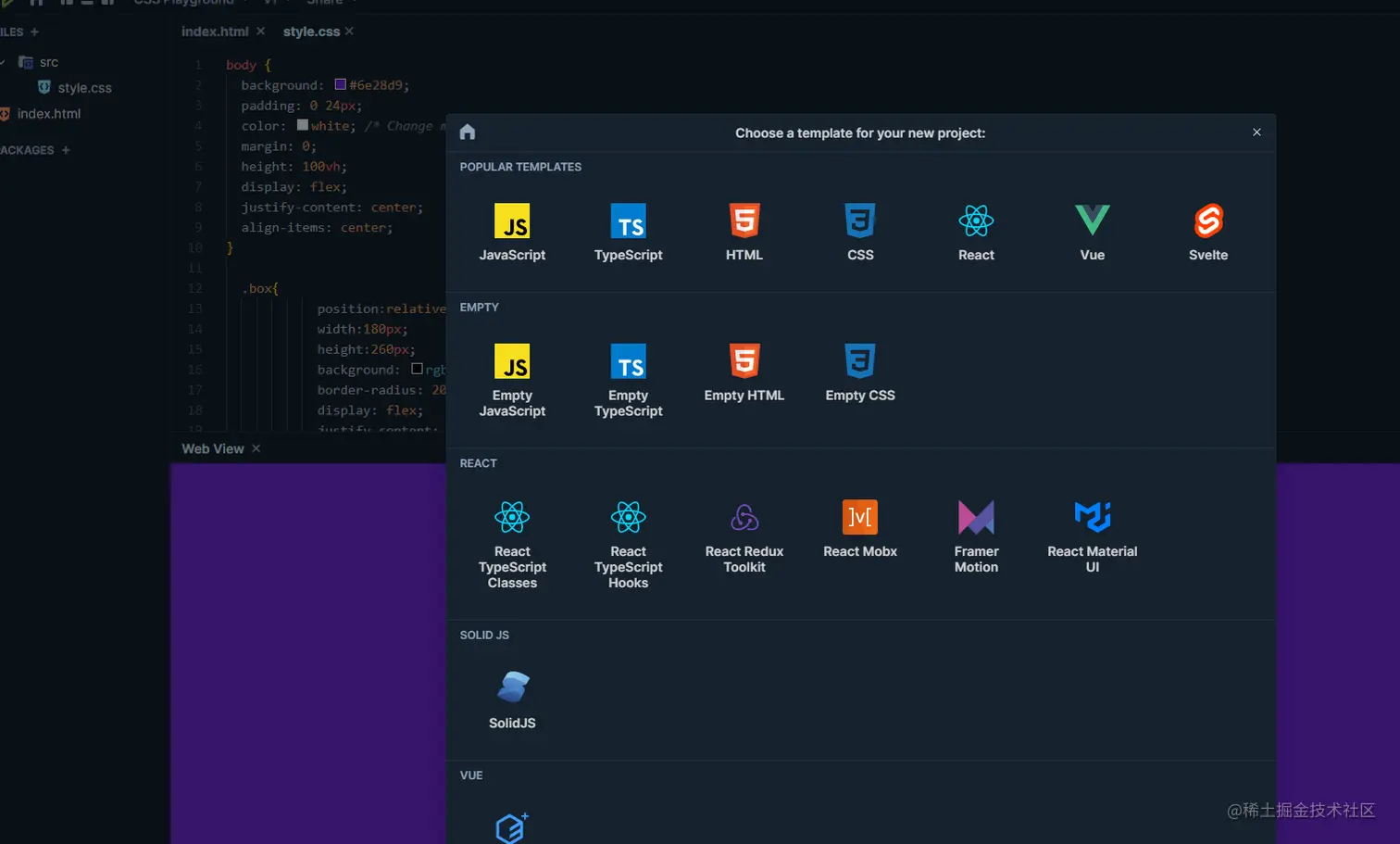Close the style.css editor tab
1400x844 pixels.
(349, 31)
